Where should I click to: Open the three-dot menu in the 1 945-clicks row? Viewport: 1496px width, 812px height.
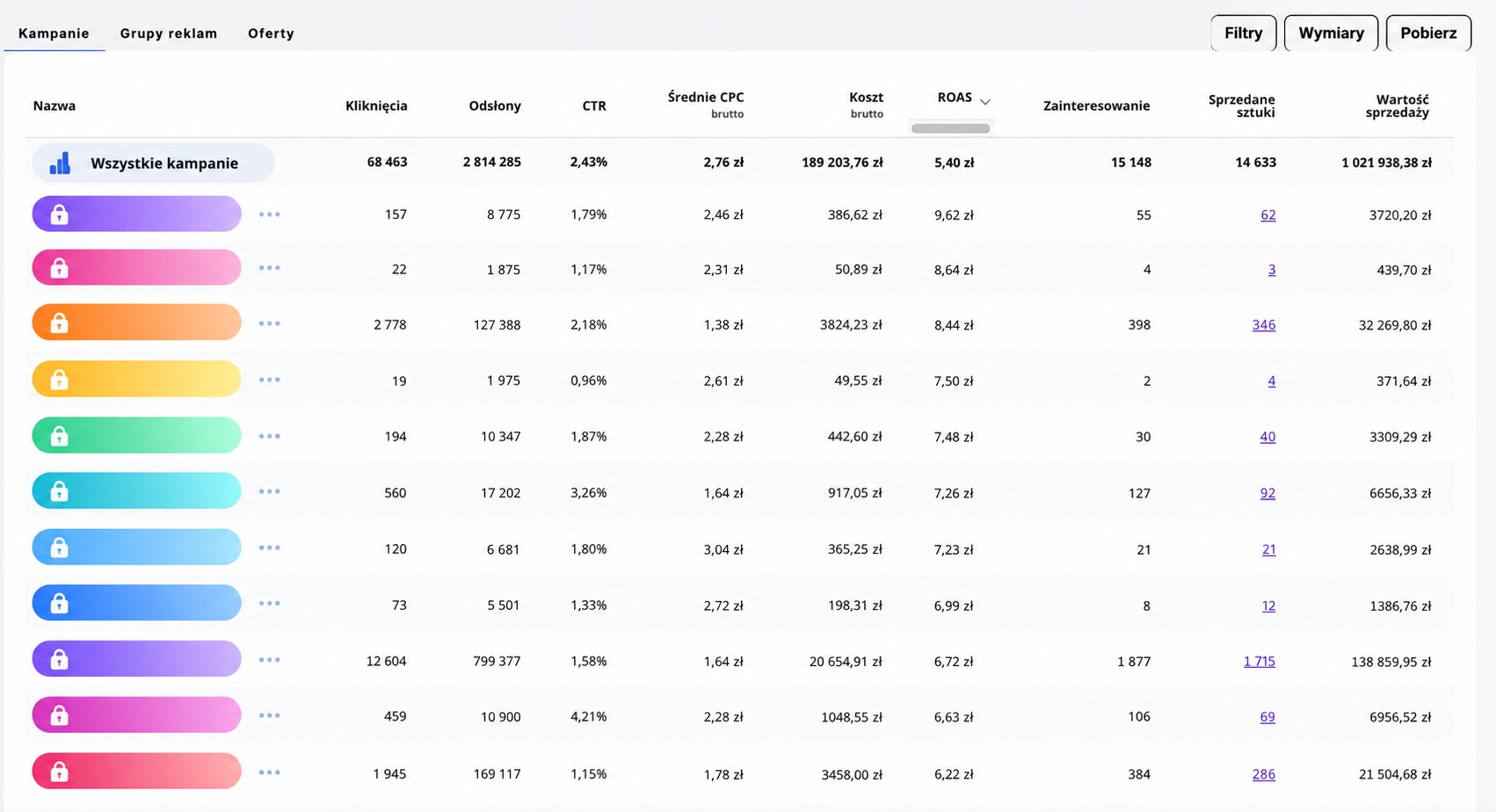tap(270, 772)
